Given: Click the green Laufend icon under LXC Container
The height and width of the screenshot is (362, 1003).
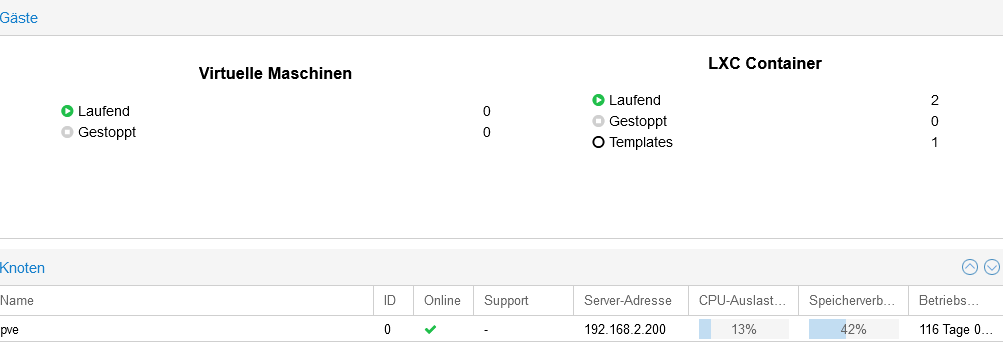Looking at the screenshot, I should [598, 100].
